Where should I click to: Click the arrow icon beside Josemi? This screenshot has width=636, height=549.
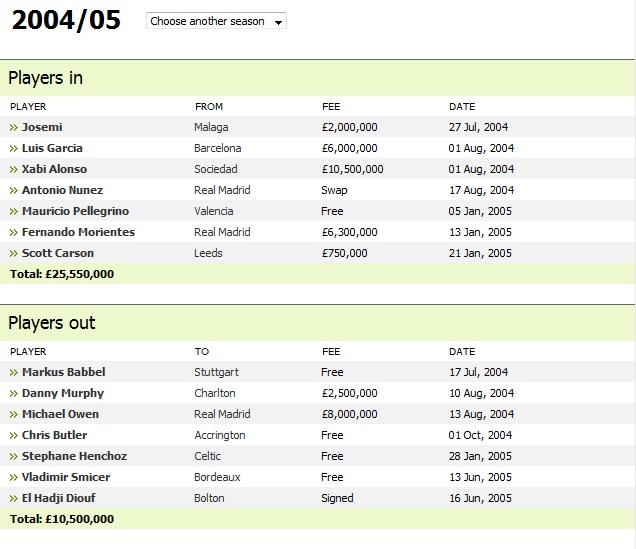coord(14,128)
